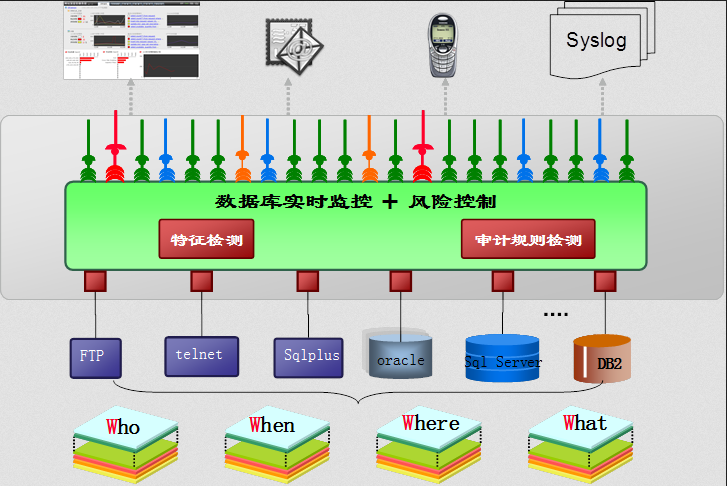This screenshot has width=727, height=486.
Task: Click the red square connector above DB2
Action: 604,281
